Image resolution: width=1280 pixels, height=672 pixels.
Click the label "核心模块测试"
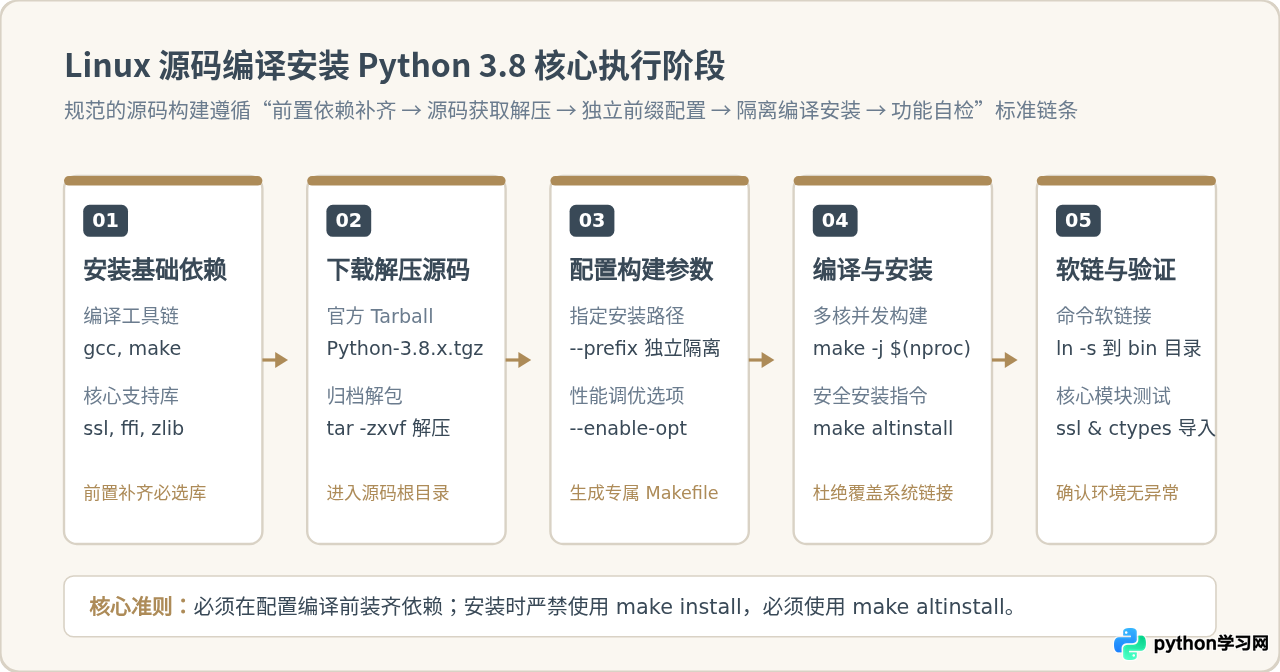(1113, 396)
